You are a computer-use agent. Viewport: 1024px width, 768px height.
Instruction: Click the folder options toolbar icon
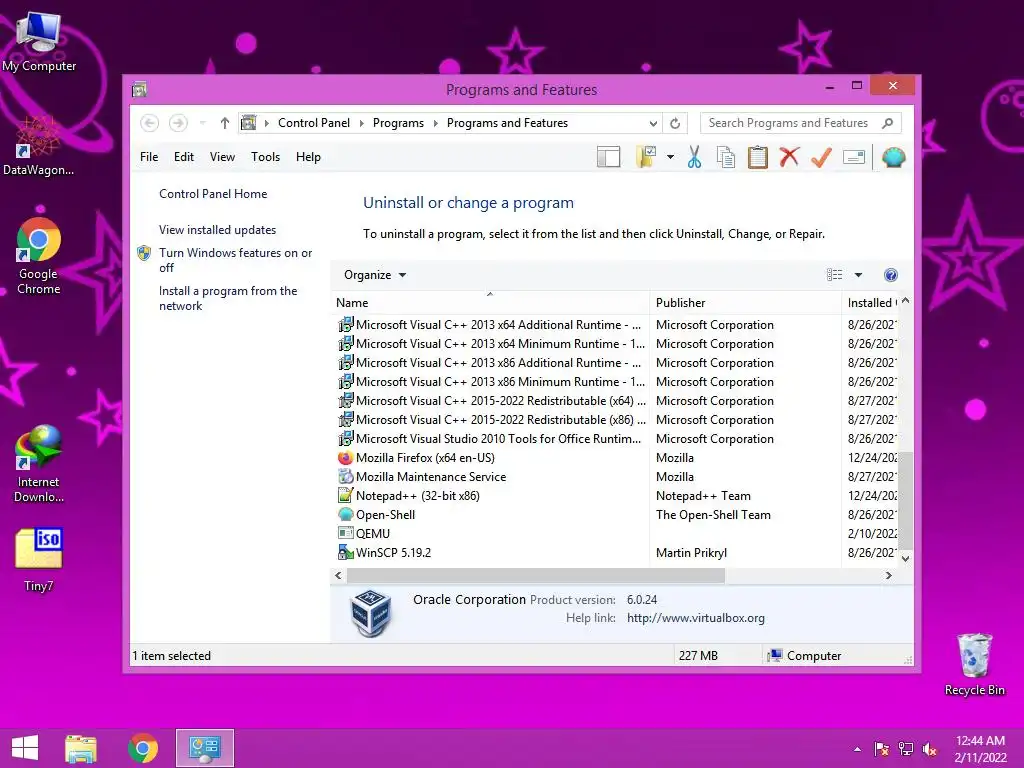pyautogui.click(x=646, y=157)
